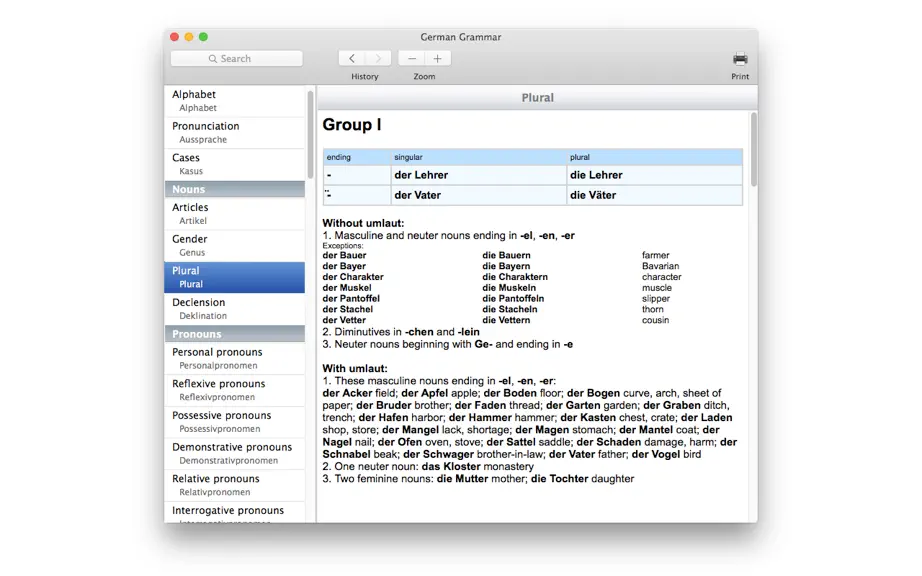922x576 pixels.
Task: Click the Print icon
Action: [740, 59]
